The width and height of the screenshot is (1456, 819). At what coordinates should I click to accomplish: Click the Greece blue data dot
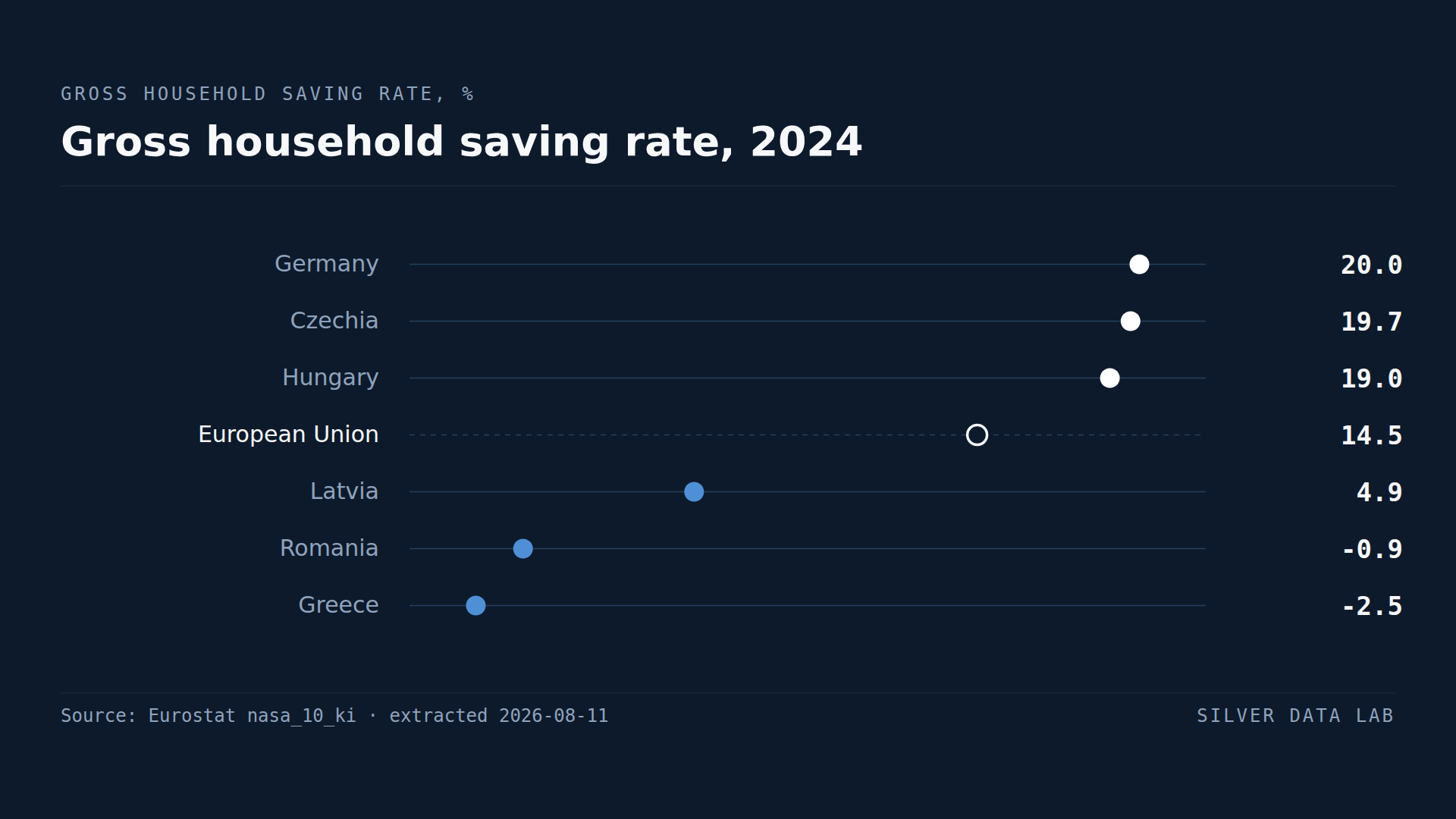coord(475,605)
